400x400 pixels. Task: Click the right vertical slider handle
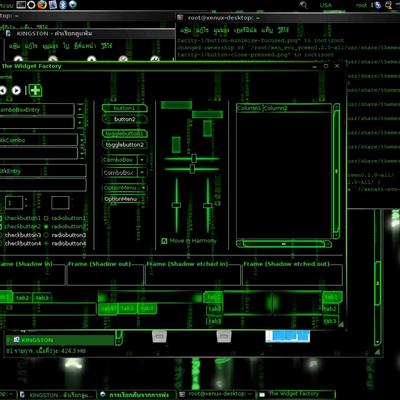[x=208, y=206]
